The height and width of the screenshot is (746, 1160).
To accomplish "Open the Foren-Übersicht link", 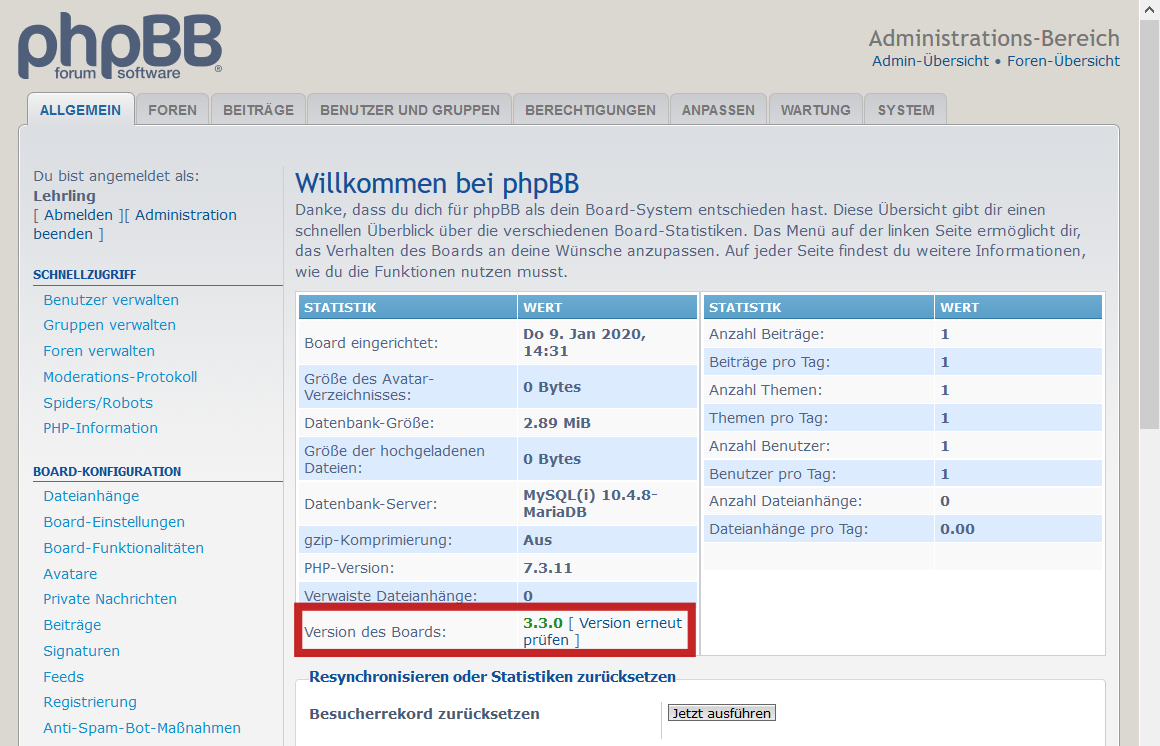I will coord(1063,61).
